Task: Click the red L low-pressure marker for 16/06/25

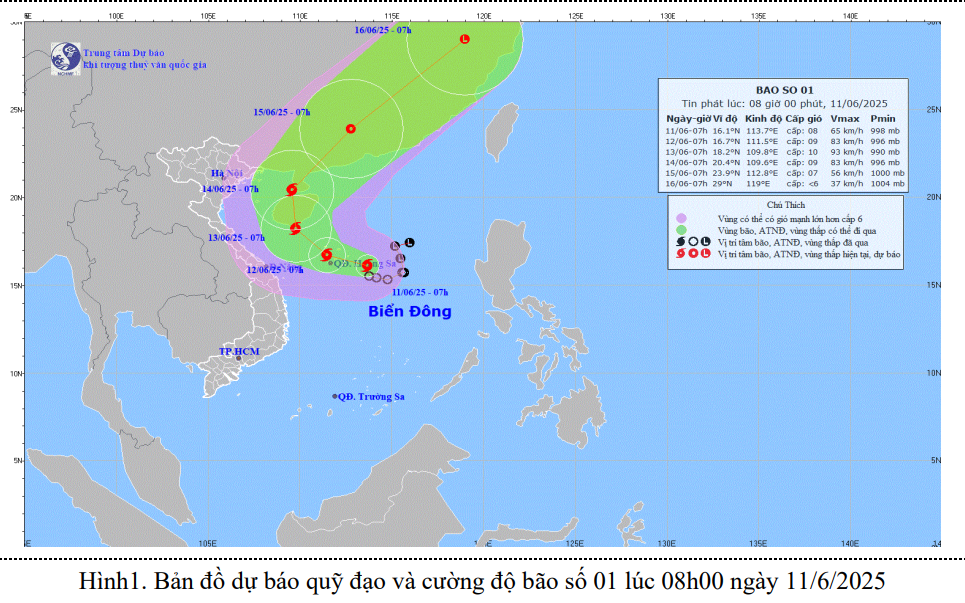Action: 464,39
